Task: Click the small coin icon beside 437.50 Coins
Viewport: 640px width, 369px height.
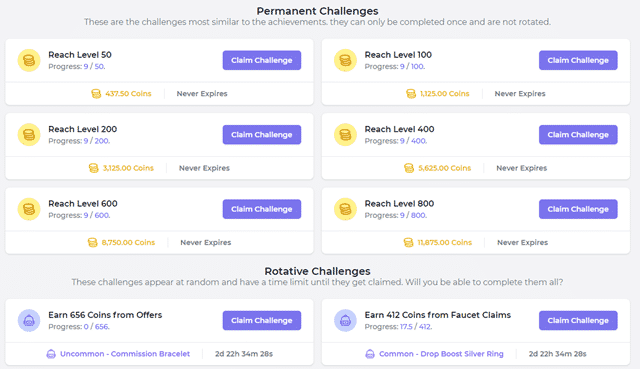Action: 96,94
